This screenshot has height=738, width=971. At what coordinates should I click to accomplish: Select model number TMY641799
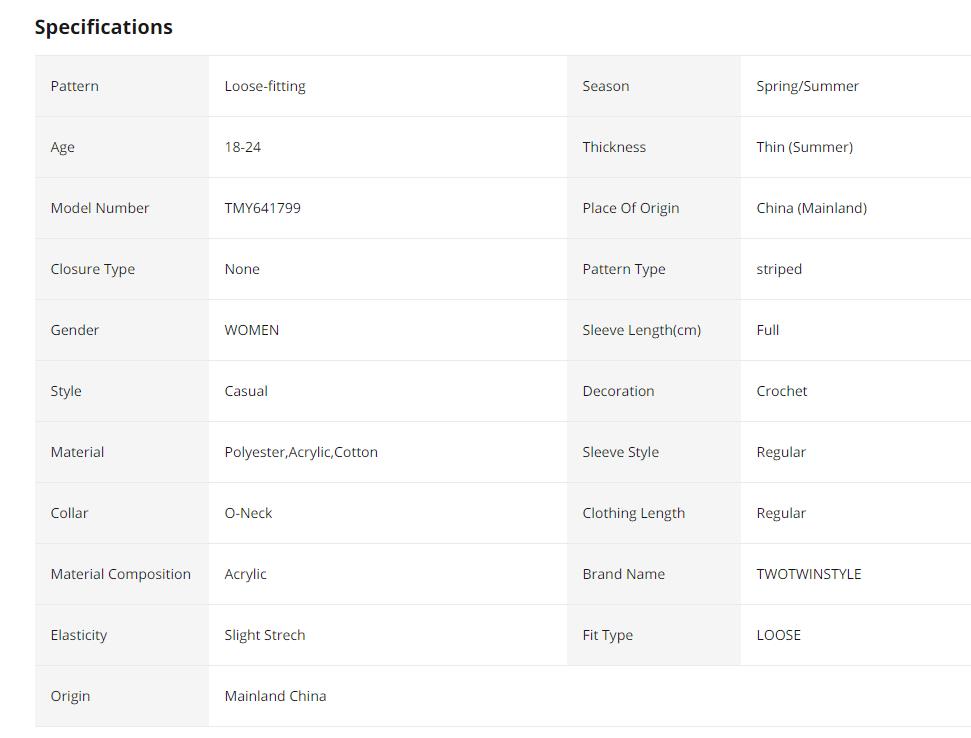coord(262,208)
